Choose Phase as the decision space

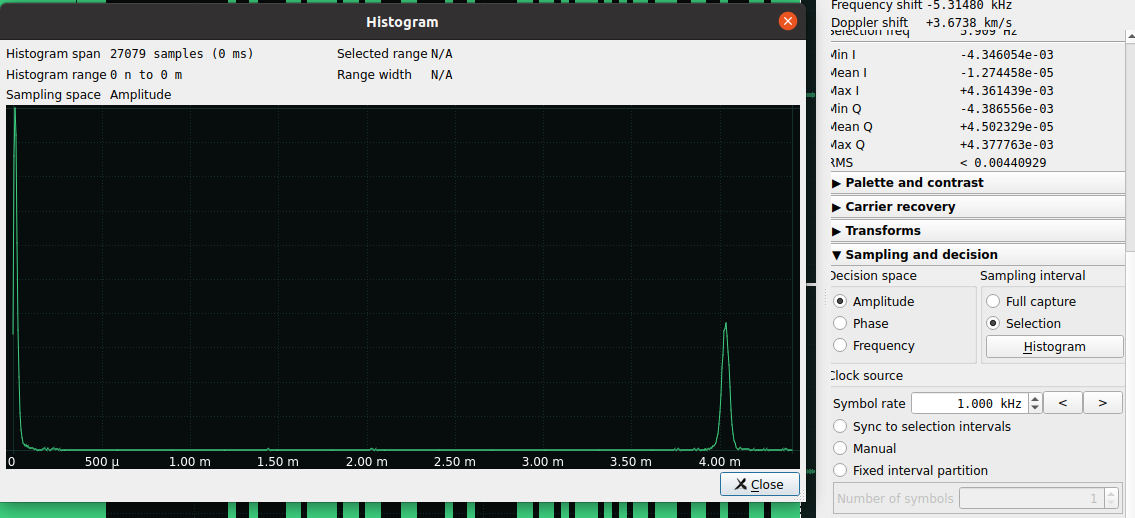point(840,324)
